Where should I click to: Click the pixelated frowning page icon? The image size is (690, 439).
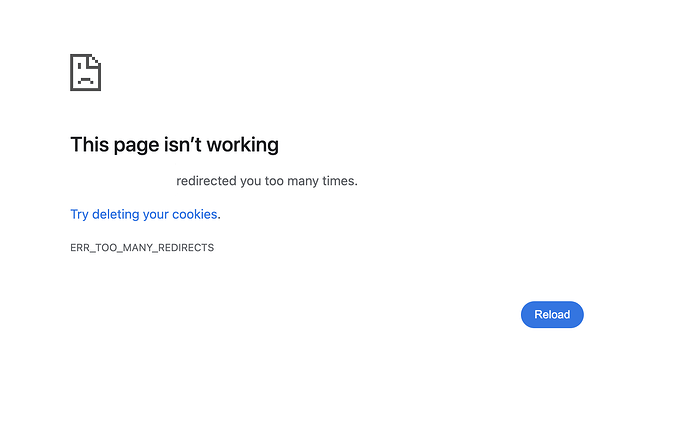[86, 72]
